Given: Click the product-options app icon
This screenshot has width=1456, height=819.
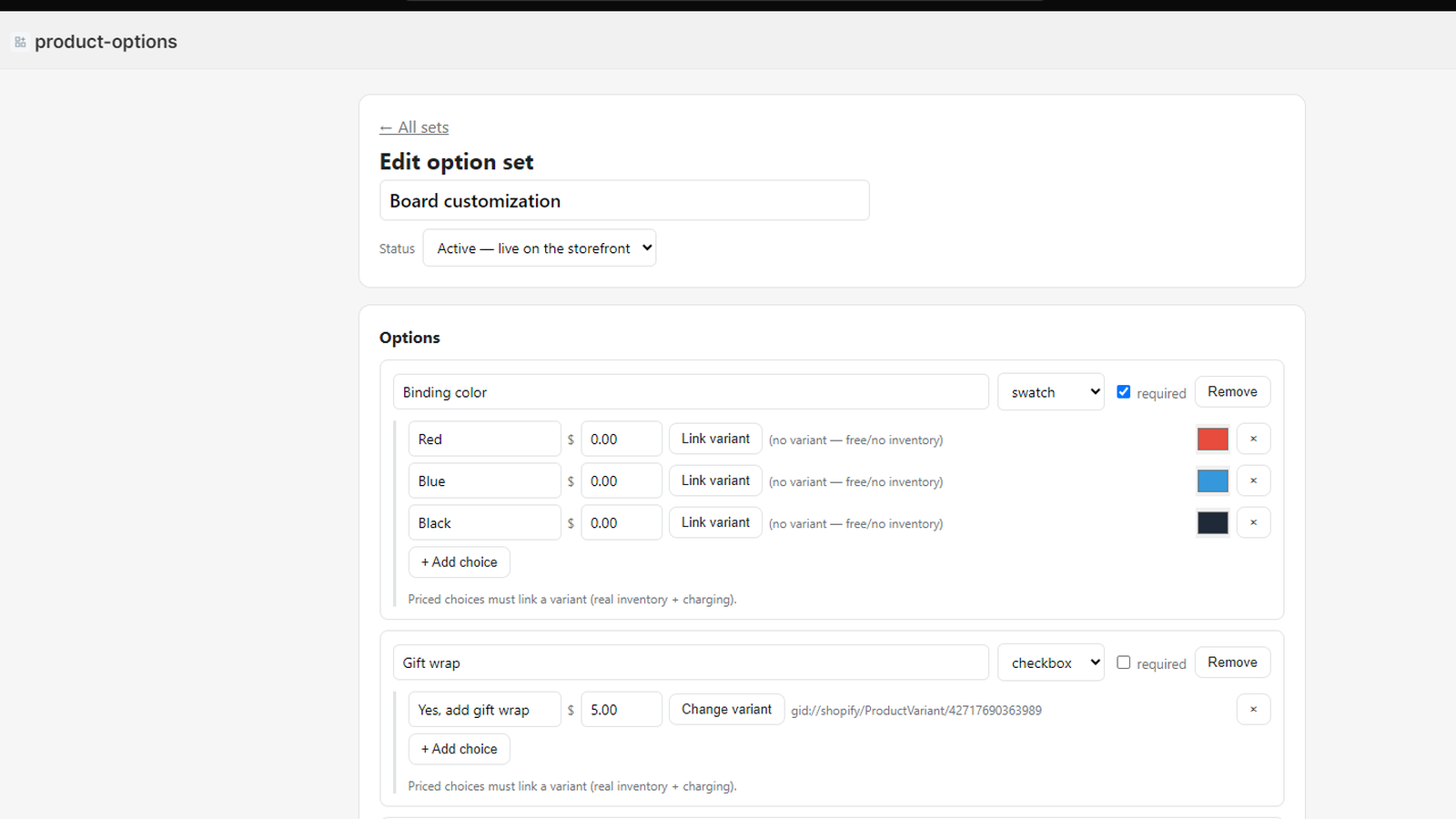Looking at the screenshot, I should pyautogui.click(x=20, y=42).
